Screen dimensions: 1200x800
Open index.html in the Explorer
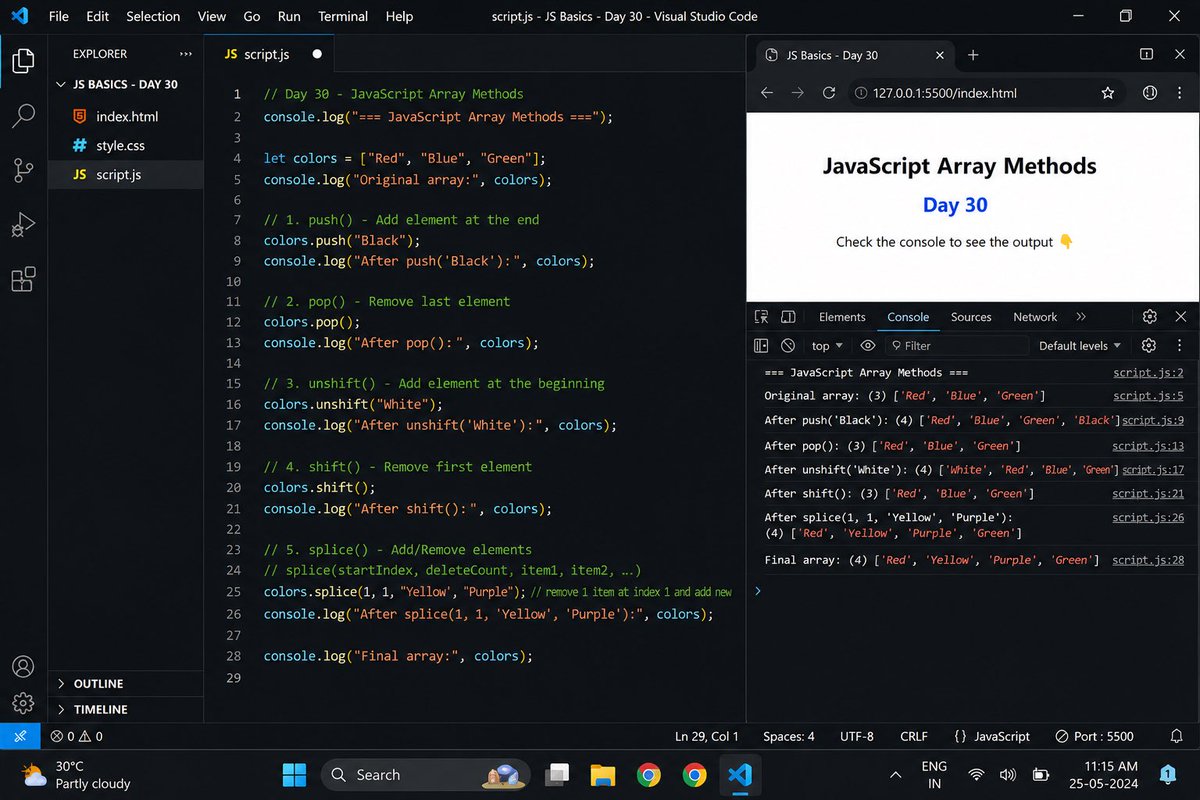[x=126, y=117]
